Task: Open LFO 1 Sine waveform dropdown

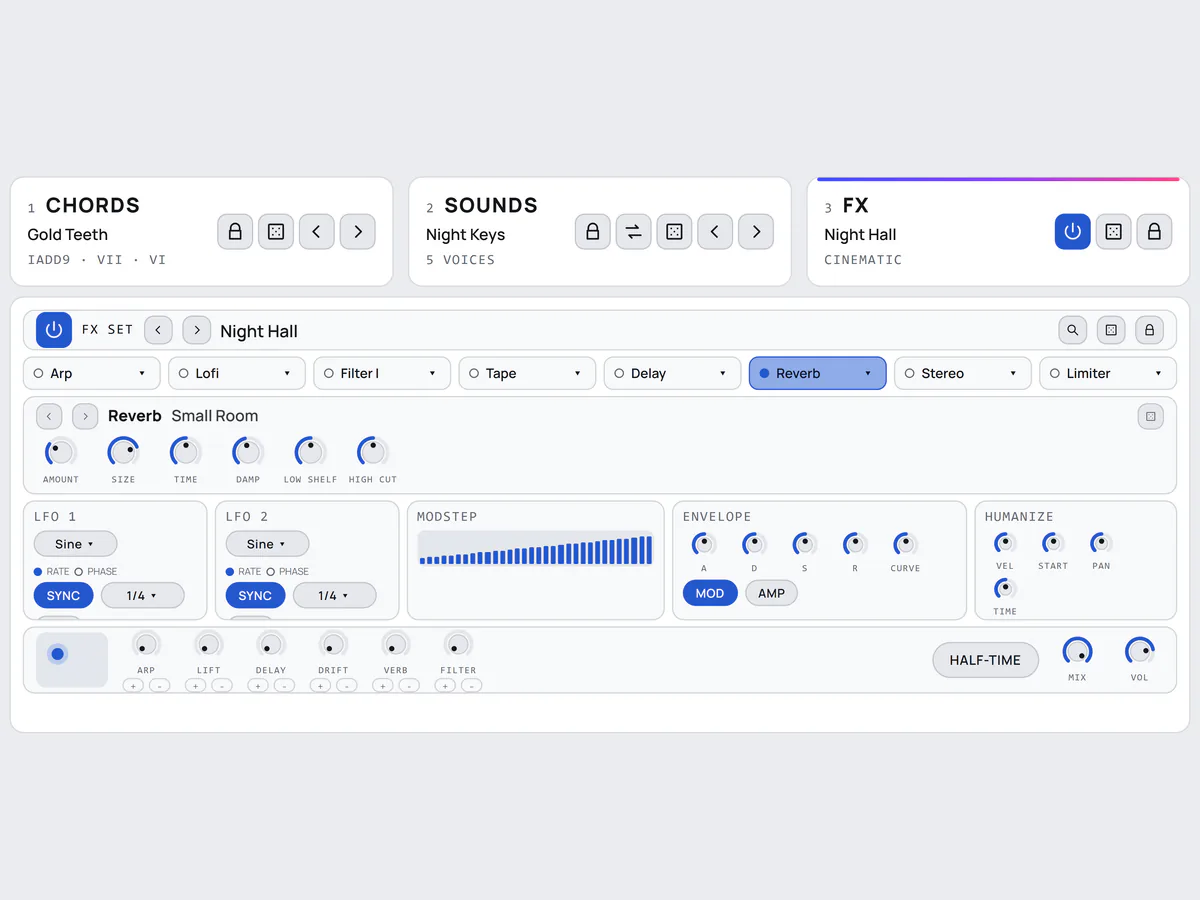Action: tap(75, 544)
